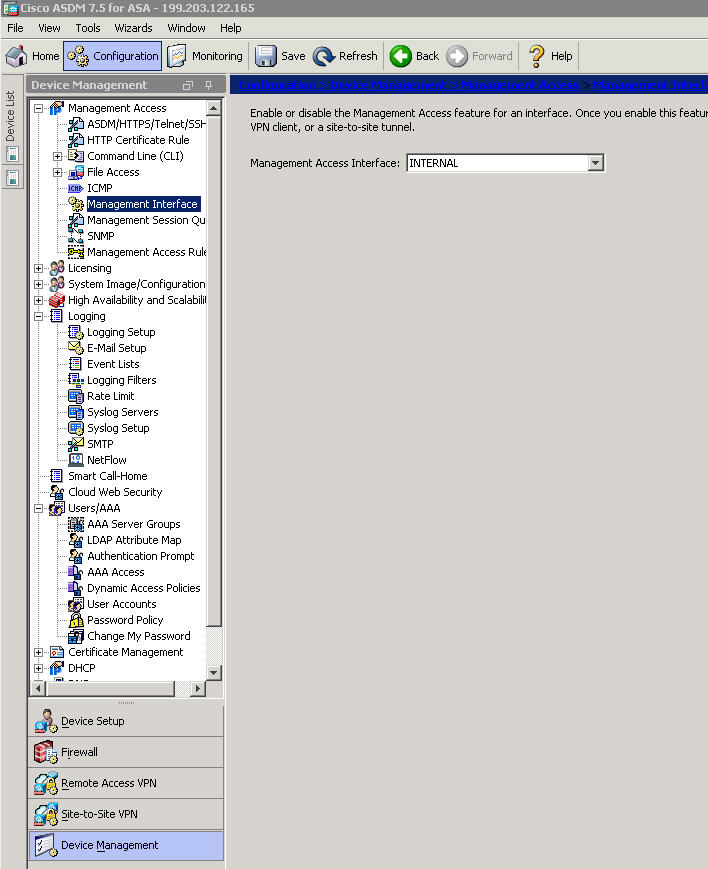The width and height of the screenshot is (708, 869).
Task: Expand High Availability and Scalability node
Action: (38, 300)
